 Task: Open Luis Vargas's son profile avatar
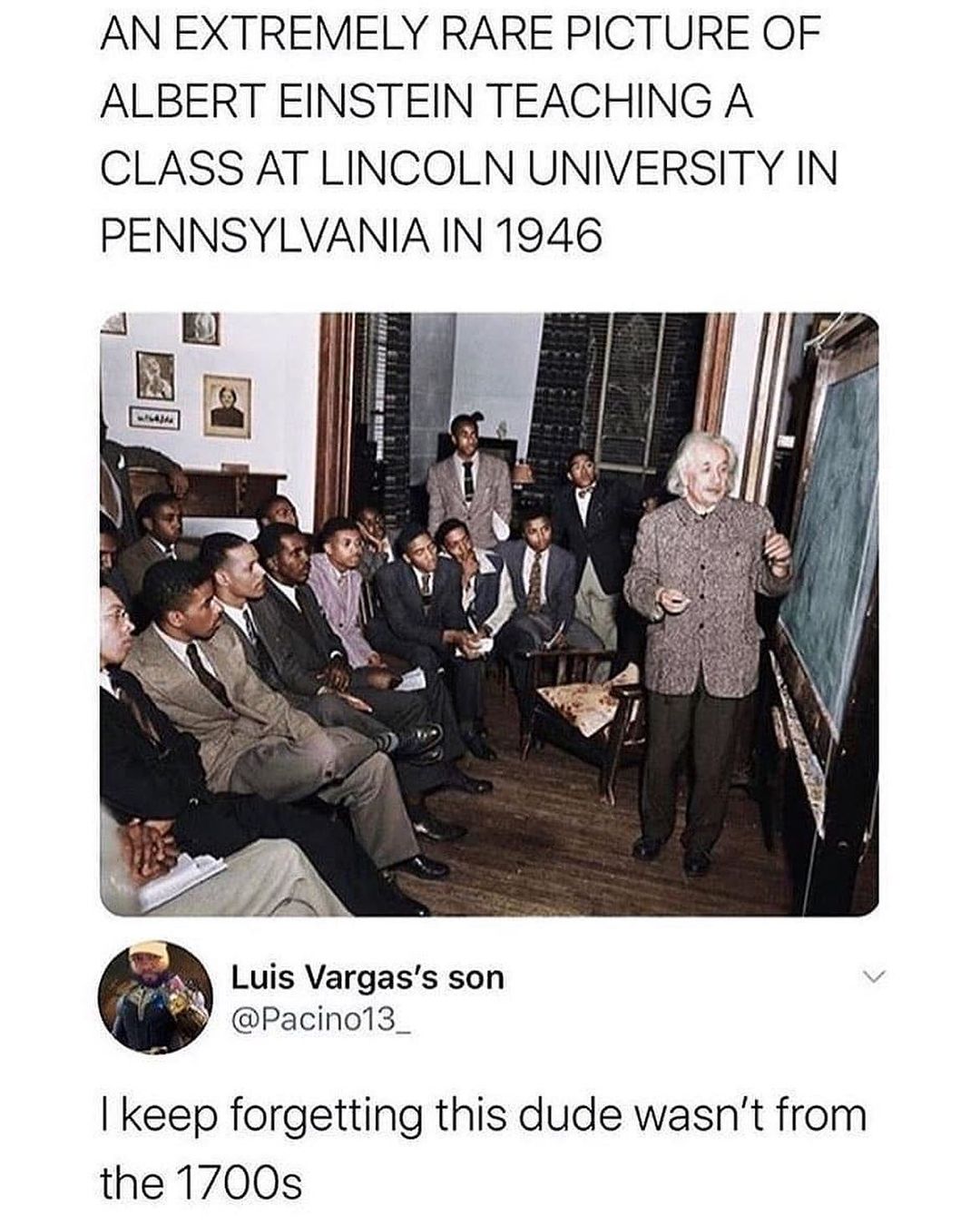pyautogui.click(x=155, y=996)
